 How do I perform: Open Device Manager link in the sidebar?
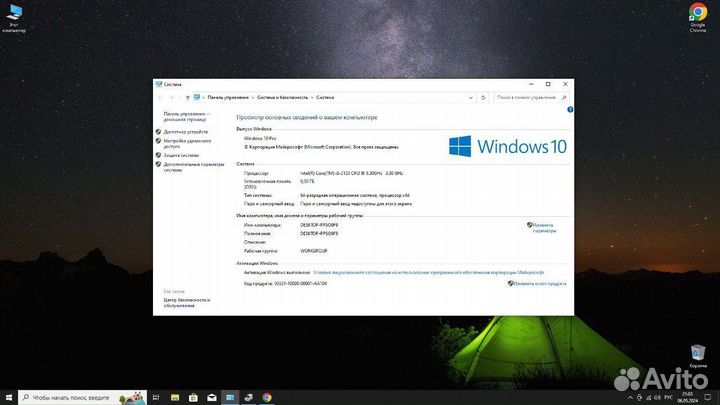(186, 132)
